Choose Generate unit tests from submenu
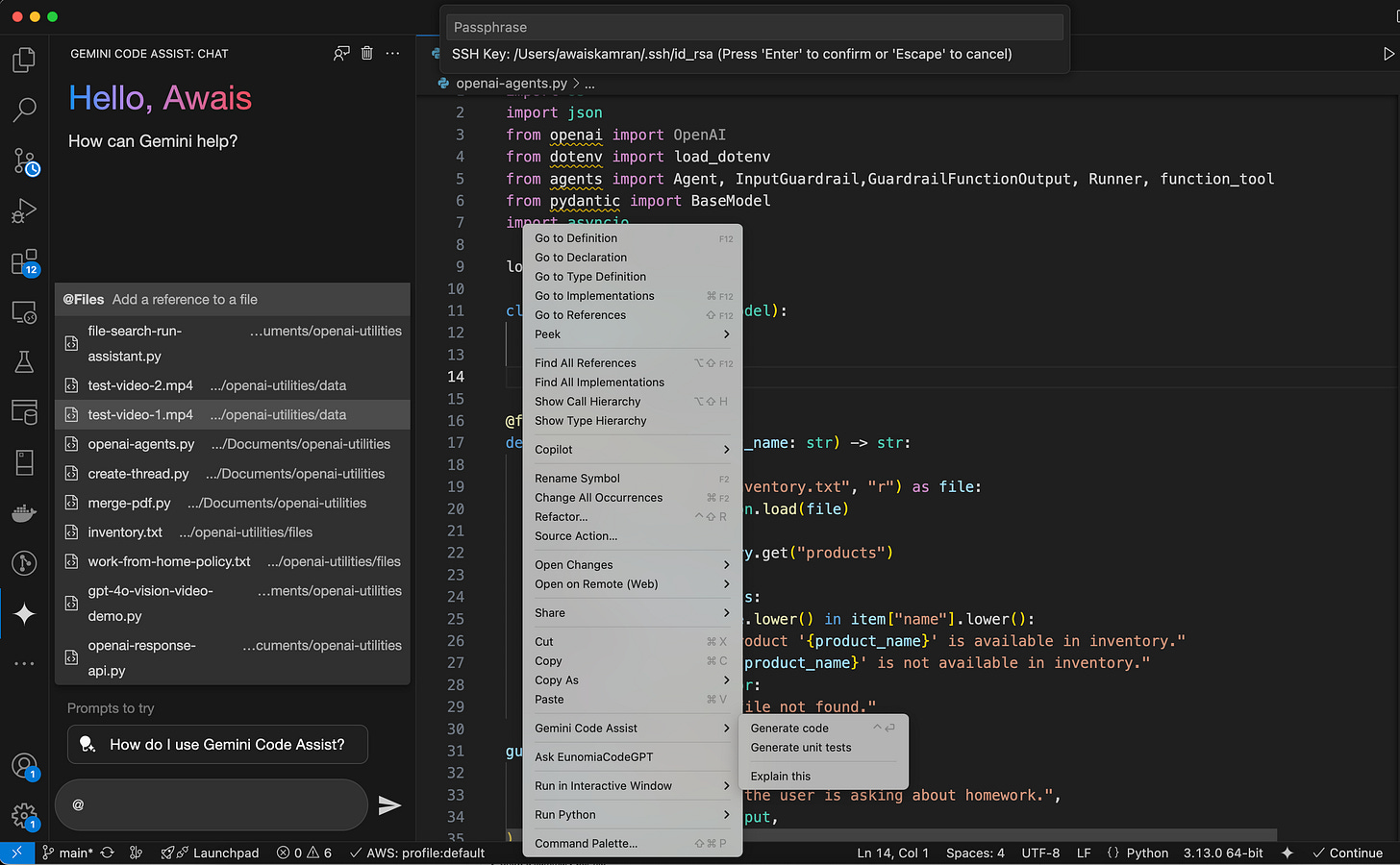This screenshot has height=865, width=1400. (801, 748)
